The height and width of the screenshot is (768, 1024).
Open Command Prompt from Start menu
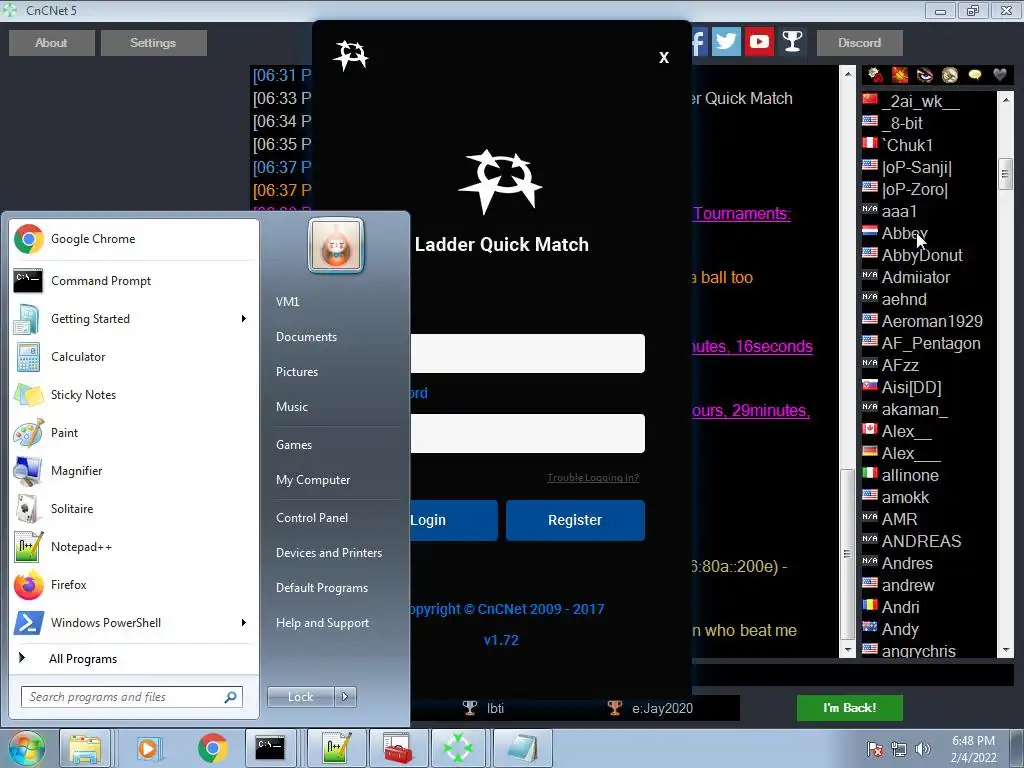(x=133, y=281)
